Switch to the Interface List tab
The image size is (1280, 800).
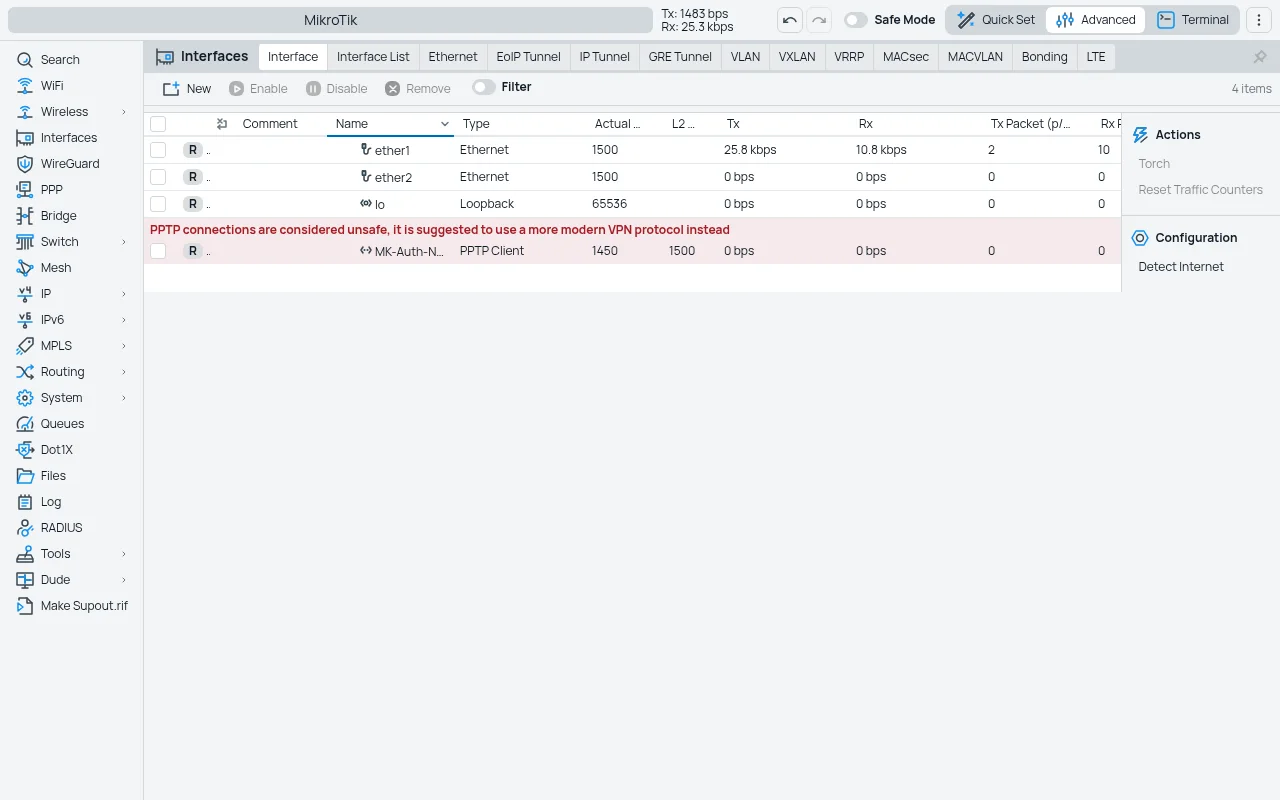coord(373,57)
